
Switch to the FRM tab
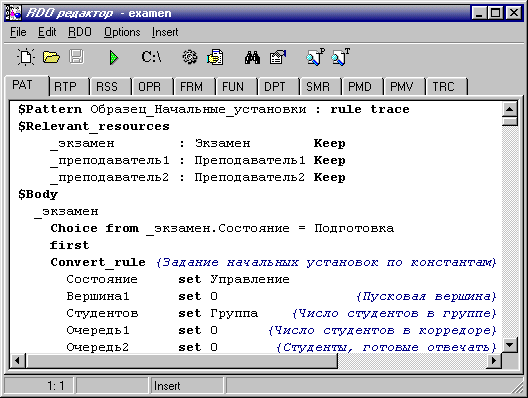point(195,87)
